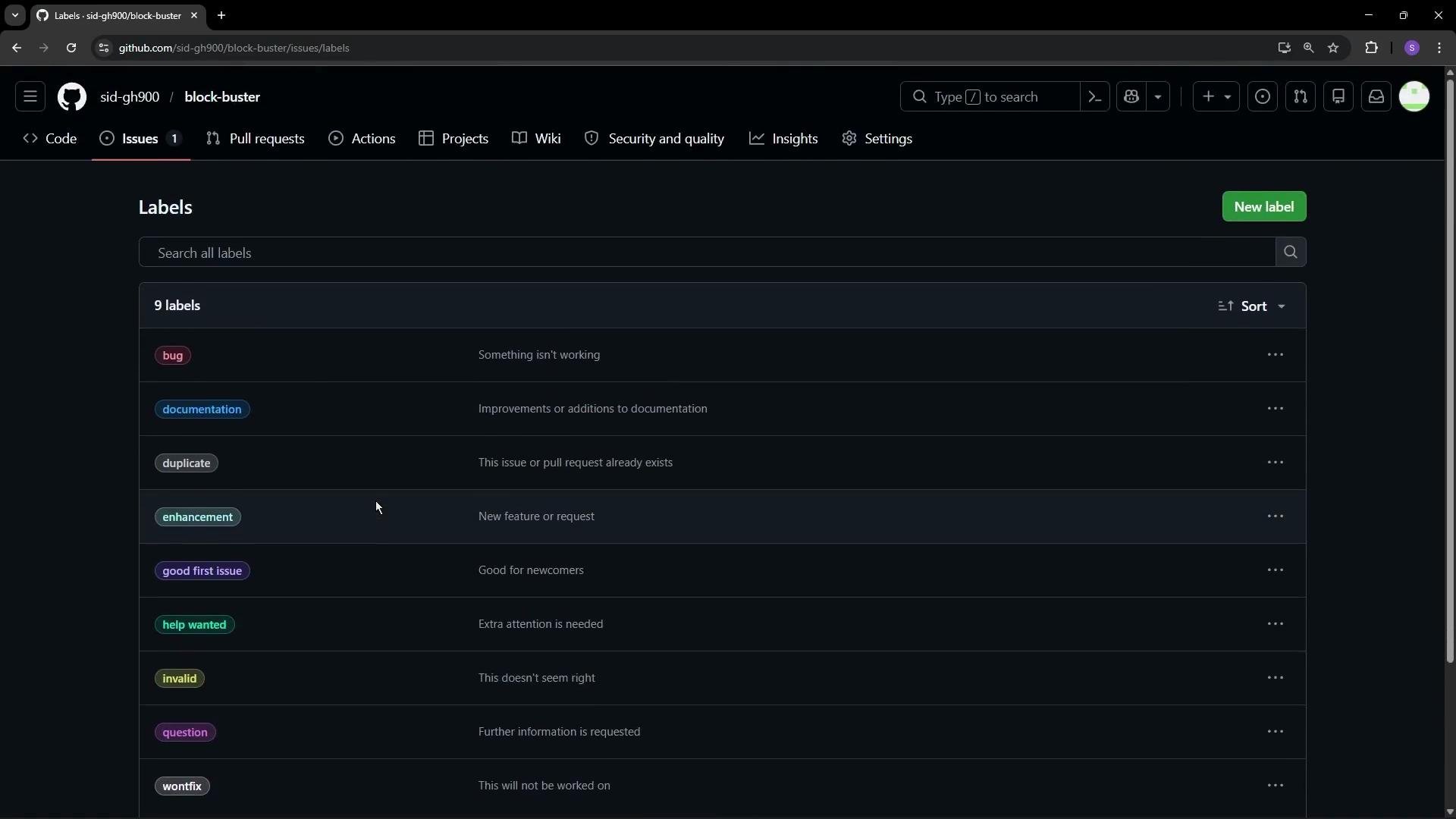
Task: Open a new browser tab
Action: coord(221,15)
